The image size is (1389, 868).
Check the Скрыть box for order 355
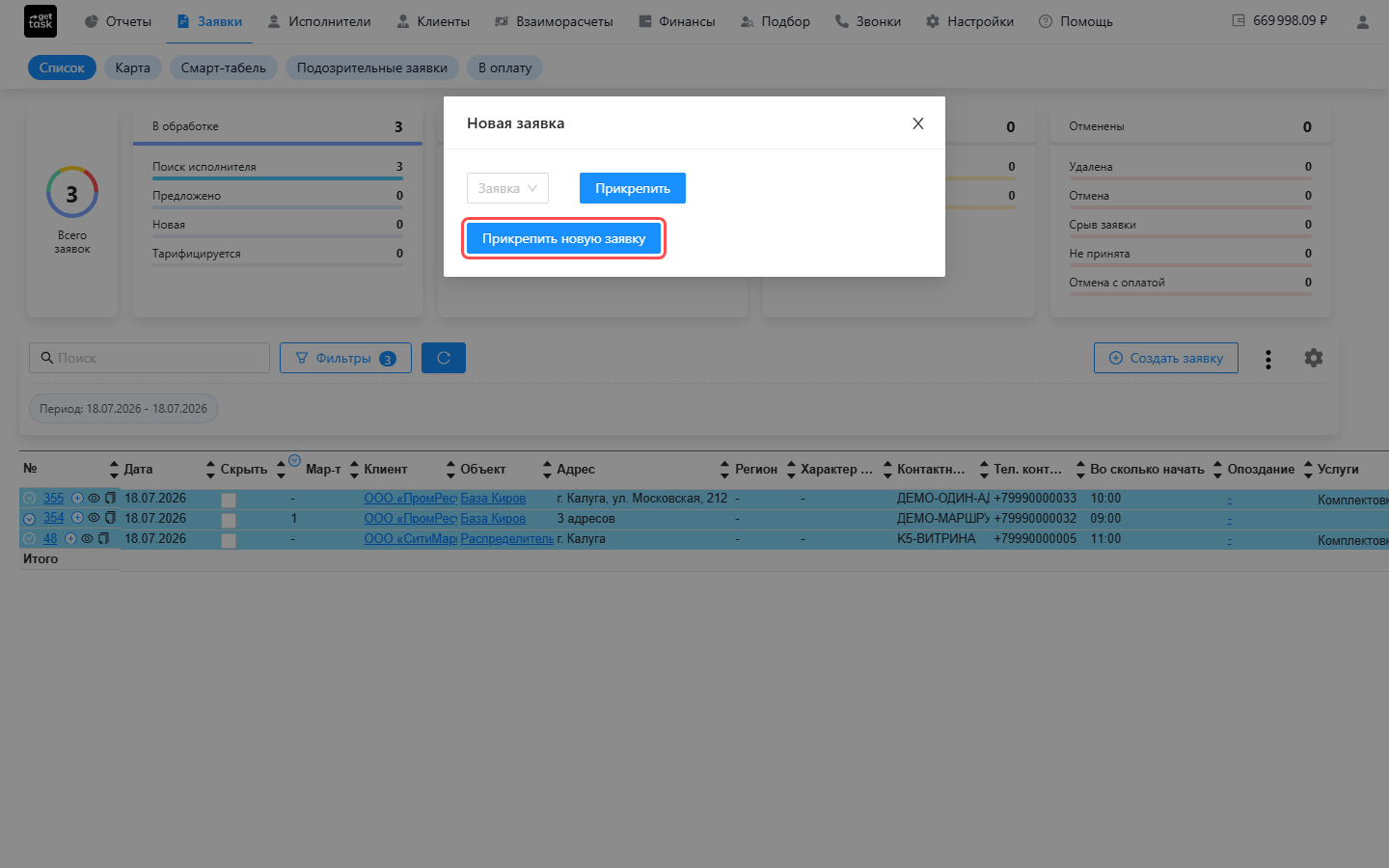pos(229,500)
